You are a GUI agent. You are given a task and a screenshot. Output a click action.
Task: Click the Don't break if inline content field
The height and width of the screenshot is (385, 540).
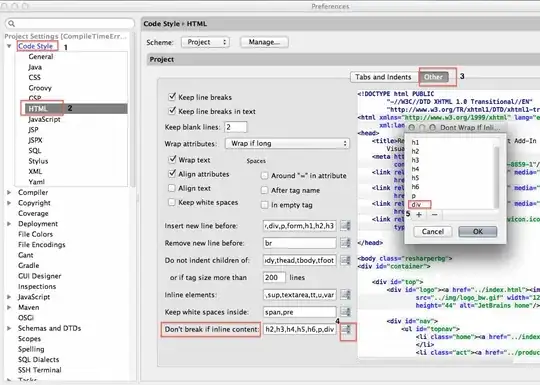(300, 330)
